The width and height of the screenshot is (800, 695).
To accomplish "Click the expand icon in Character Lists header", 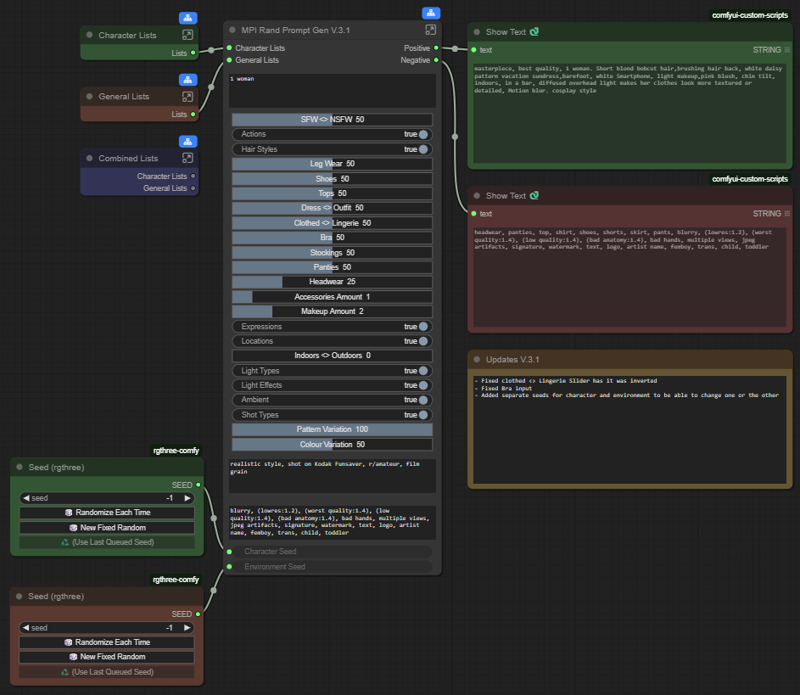I will (188, 35).
